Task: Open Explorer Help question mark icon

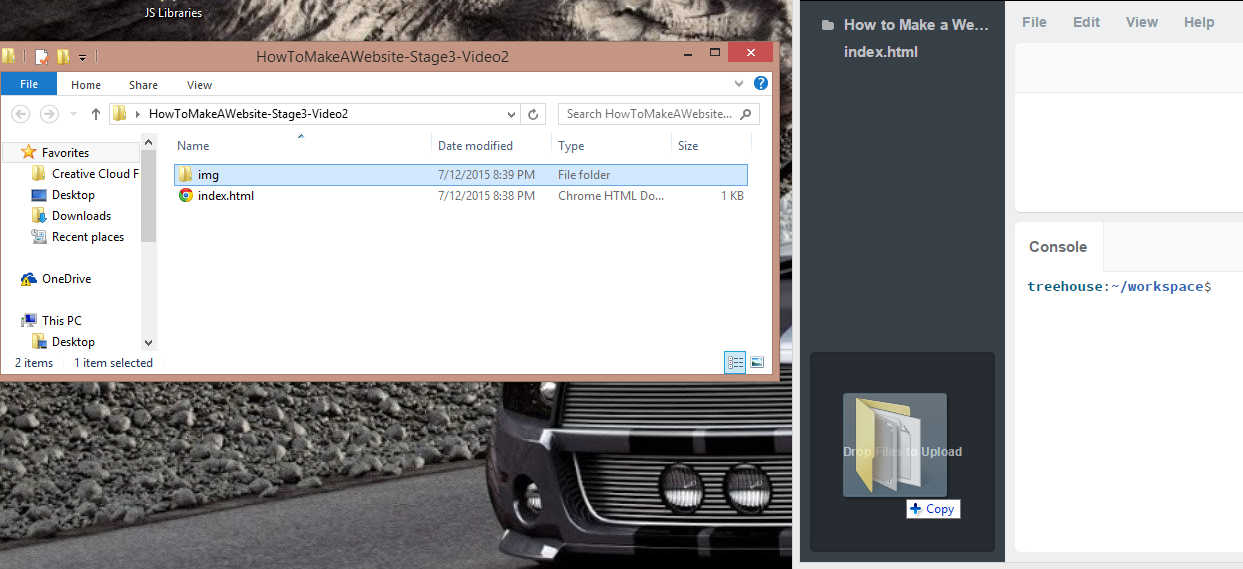Action: (761, 84)
